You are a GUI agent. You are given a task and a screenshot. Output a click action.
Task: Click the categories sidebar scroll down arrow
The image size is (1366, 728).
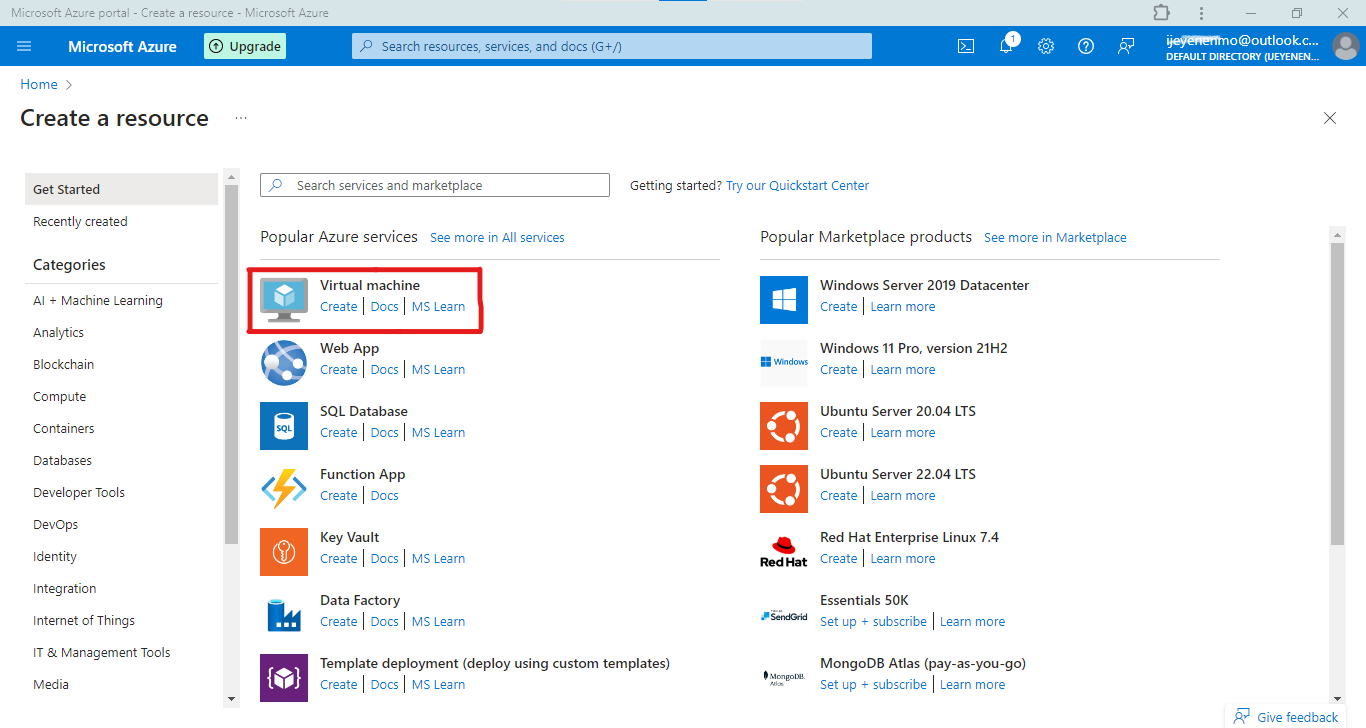tap(231, 698)
